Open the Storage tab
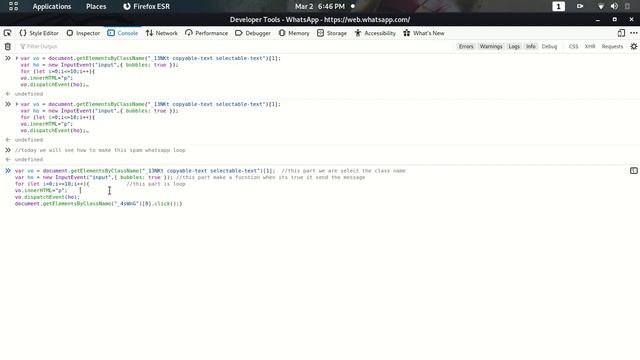Image resolution: width=640 pixels, height=360 pixels. [332, 33]
